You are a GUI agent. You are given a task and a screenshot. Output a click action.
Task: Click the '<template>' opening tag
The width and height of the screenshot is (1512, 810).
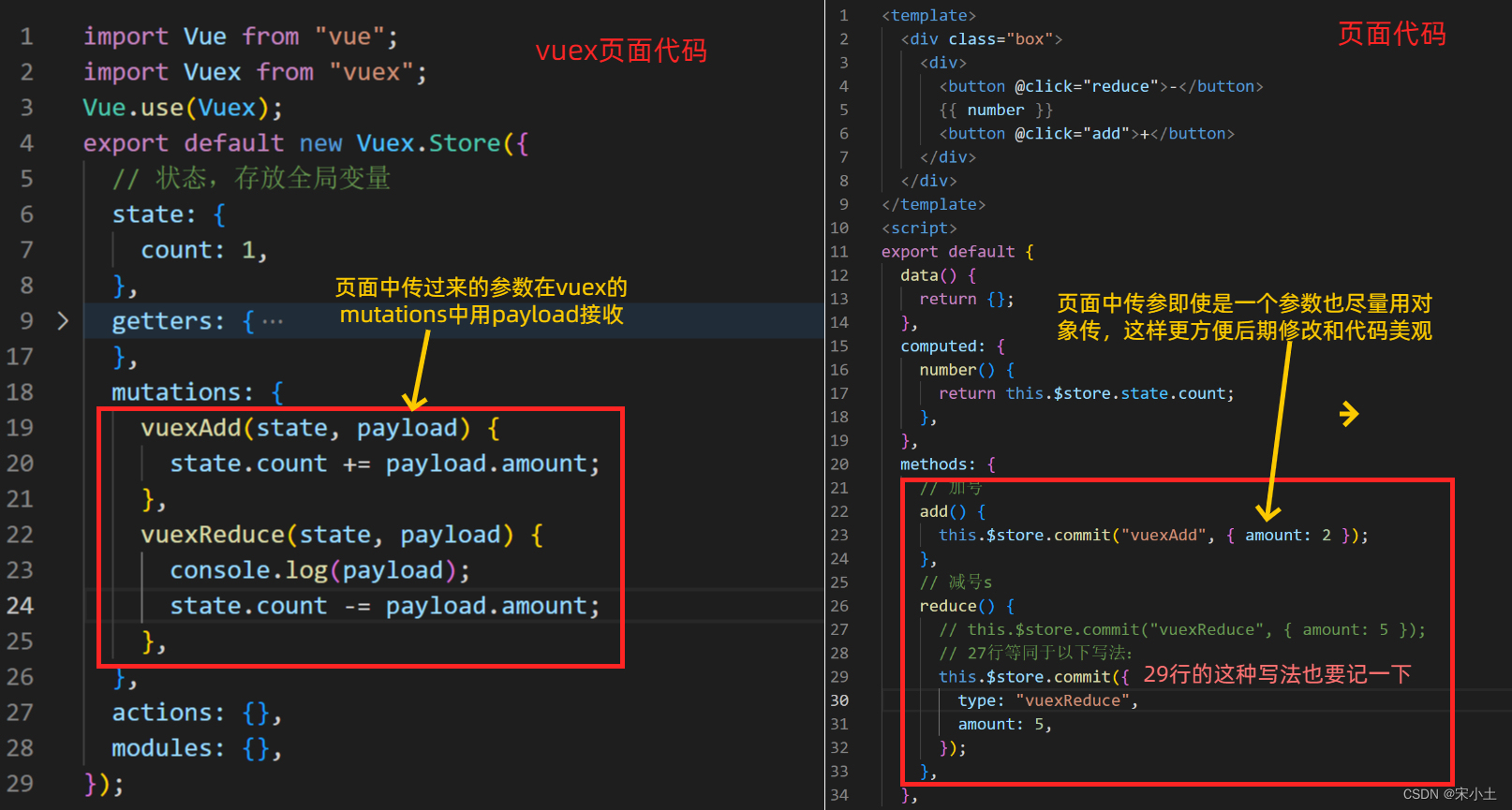pyautogui.click(x=928, y=16)
